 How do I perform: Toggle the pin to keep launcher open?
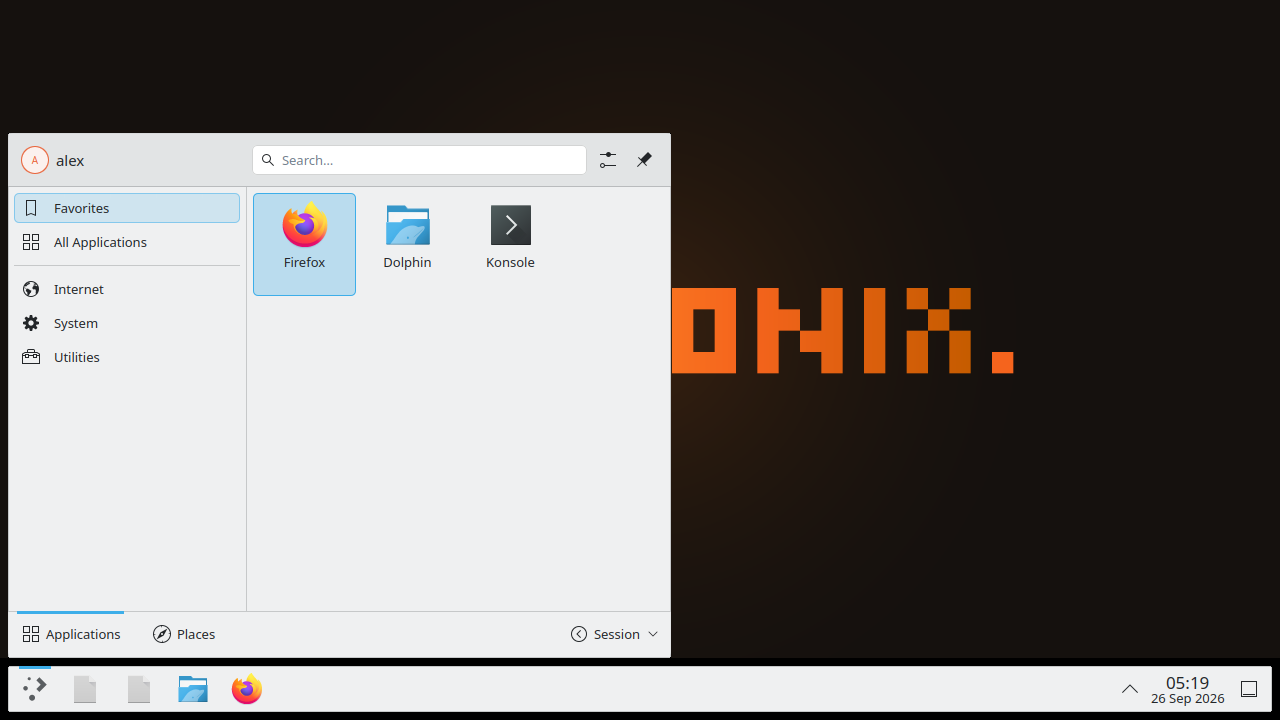(644, 160)
